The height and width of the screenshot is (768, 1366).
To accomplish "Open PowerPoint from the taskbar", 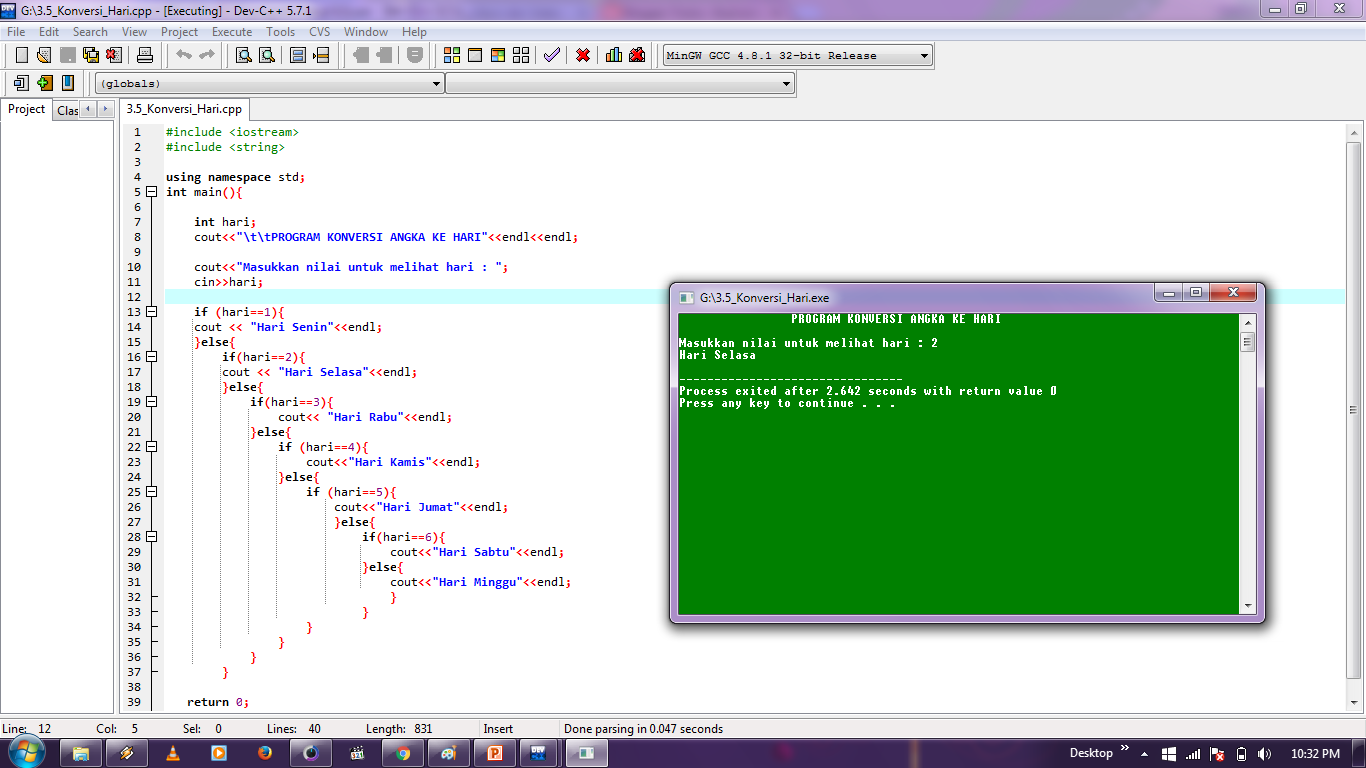I will pyautogui.click(x=495, y=753).
